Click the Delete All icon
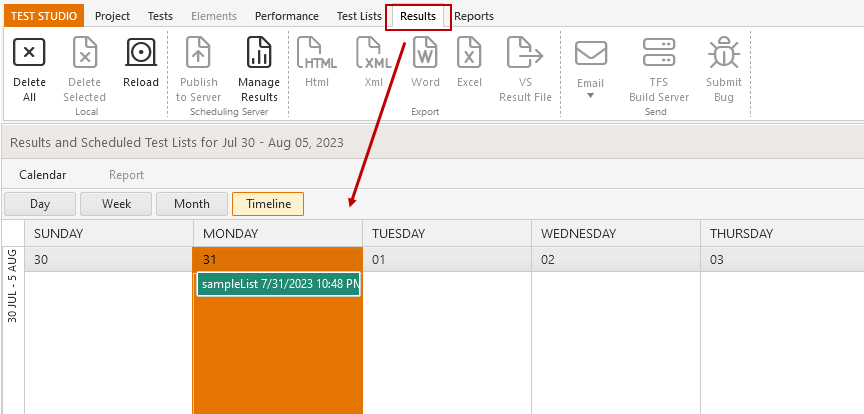 tap(29, 52)
